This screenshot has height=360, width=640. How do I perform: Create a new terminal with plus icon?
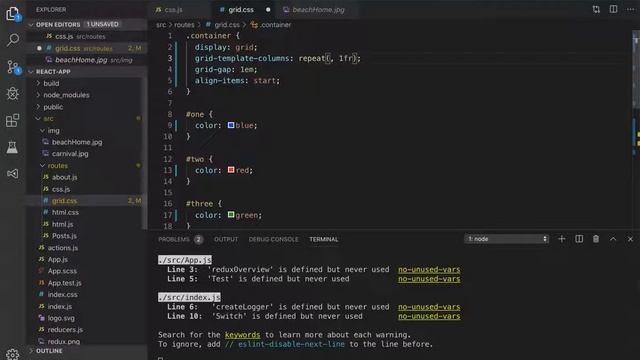(x=562, y=239)
